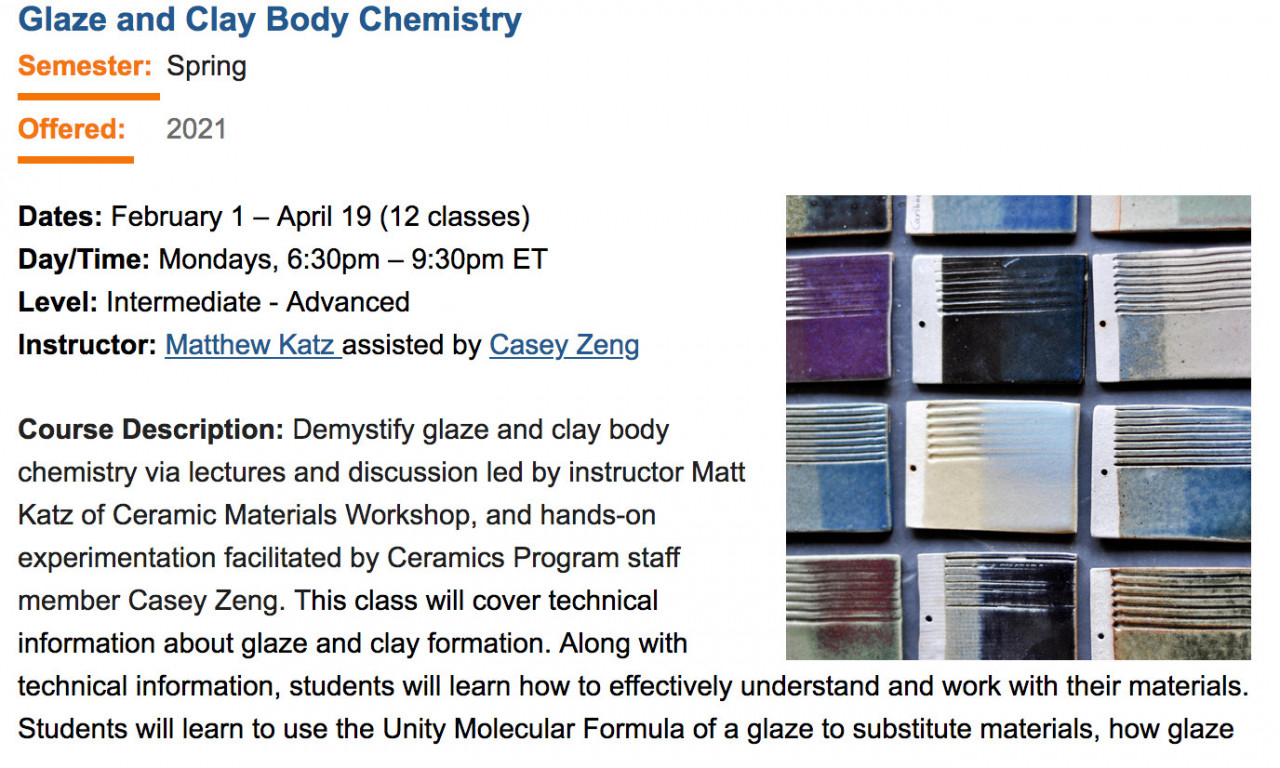The height and width of the screenshot is (768, 1280).
Task: Click the Course Description heading text
Action: [x=151, y=430]
